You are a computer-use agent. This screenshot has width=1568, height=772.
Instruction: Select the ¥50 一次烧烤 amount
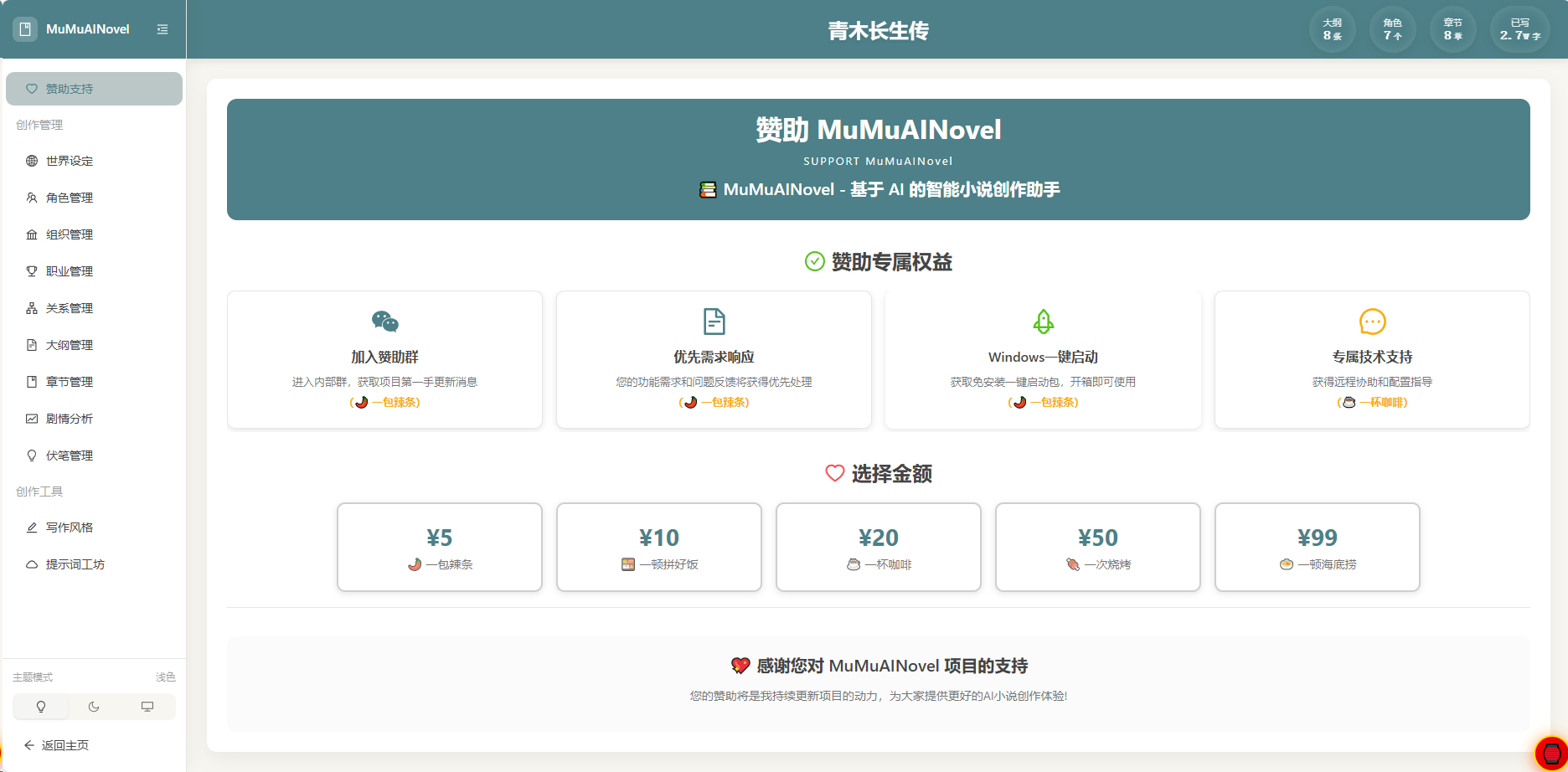[x=1098, y=547]
